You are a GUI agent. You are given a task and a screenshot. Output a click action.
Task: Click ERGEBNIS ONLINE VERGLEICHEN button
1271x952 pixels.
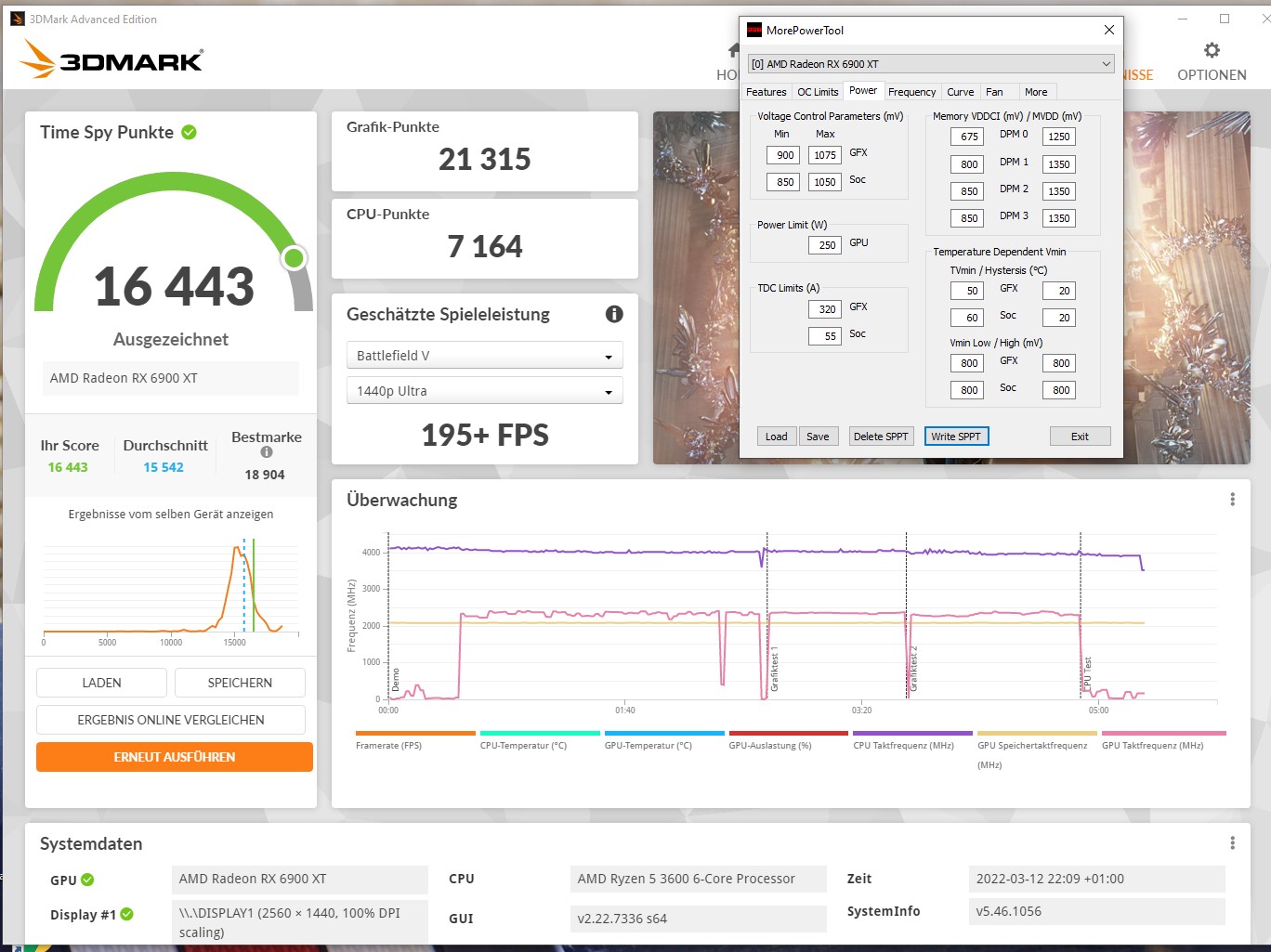171,720
